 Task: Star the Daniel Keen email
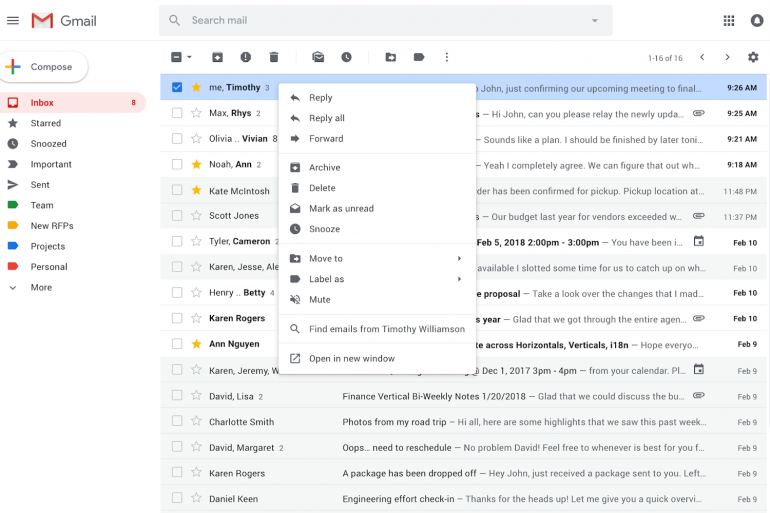click(196, 498)
